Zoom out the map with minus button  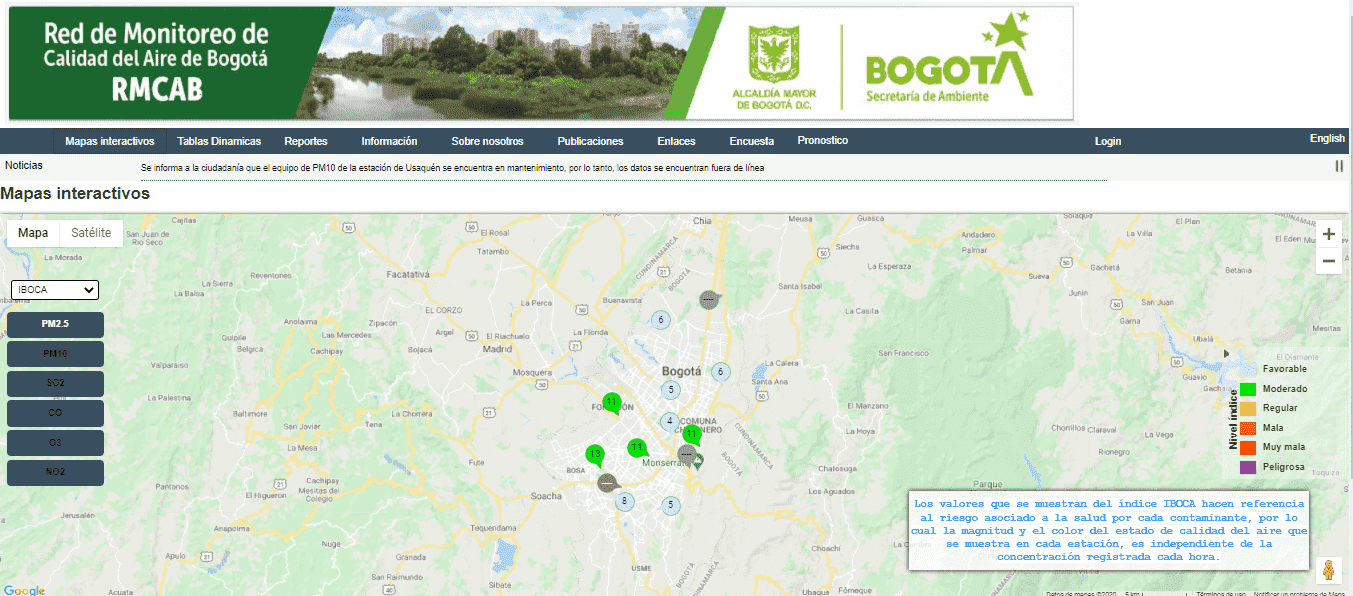click(x=1328, y=261)
